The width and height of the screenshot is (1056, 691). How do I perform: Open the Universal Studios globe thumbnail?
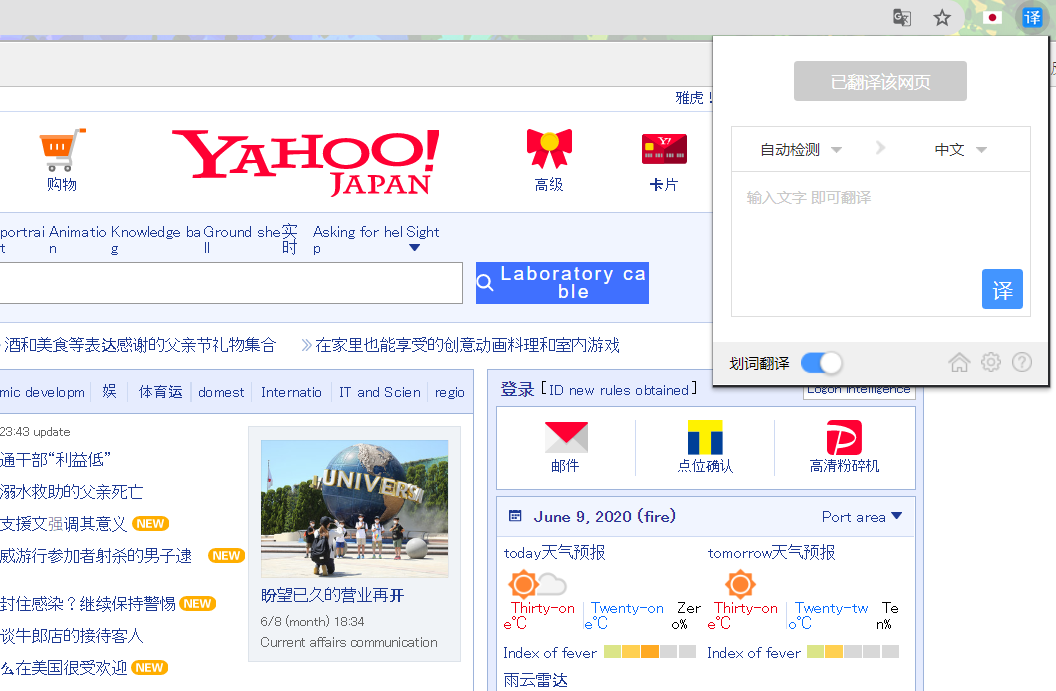[x=354, y=508]
